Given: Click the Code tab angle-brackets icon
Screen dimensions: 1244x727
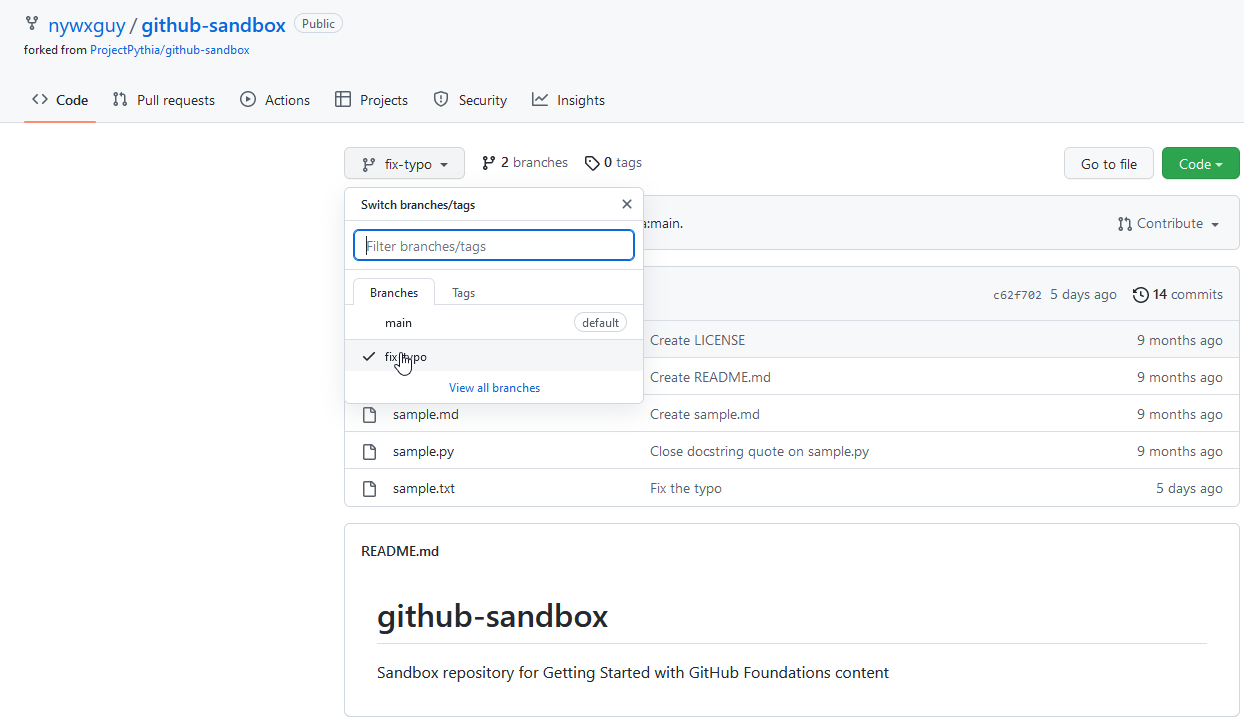Looking at the screenshot, I should pos(40,100).
